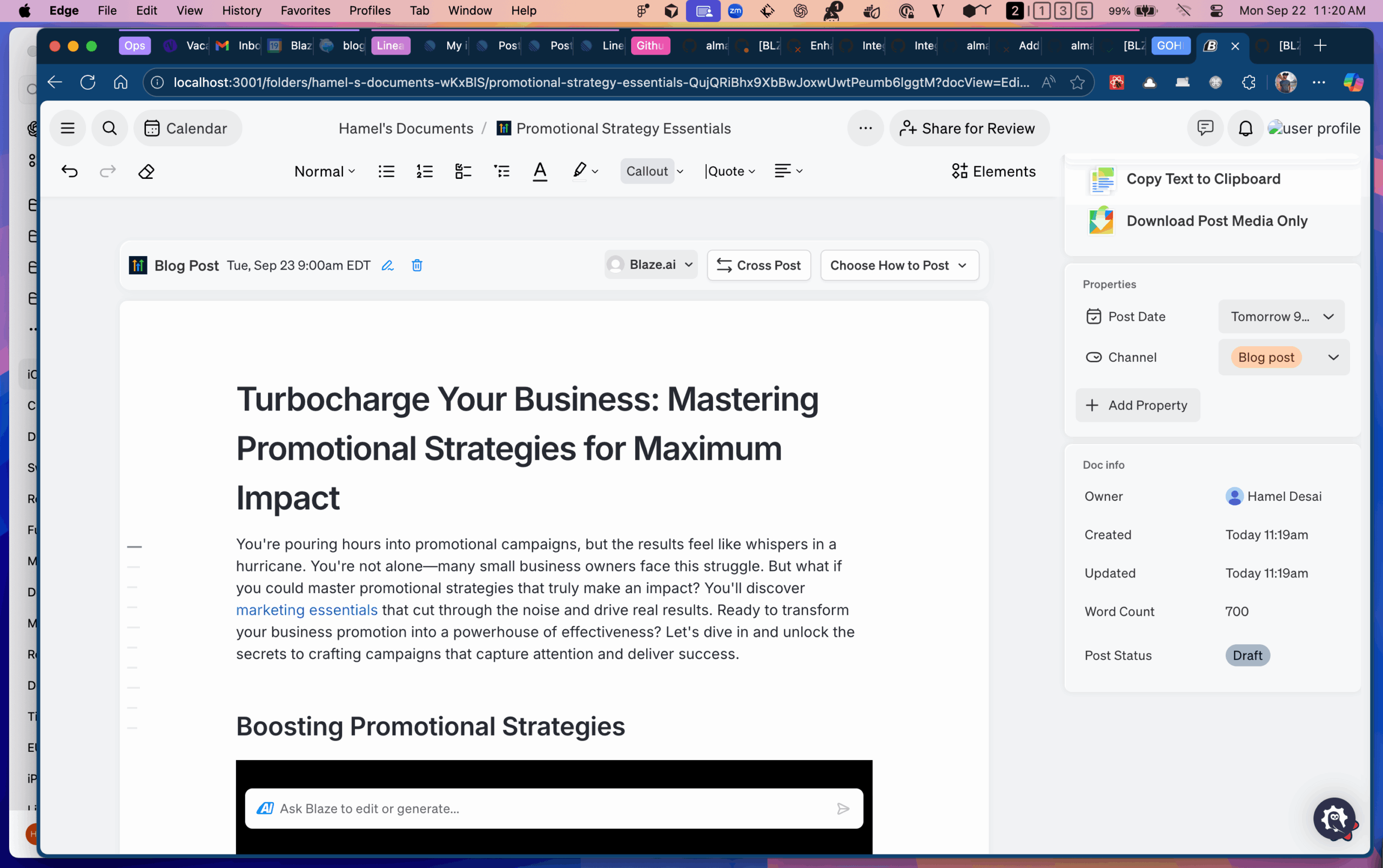Expand the Choose How to Post dropdown

898,265
